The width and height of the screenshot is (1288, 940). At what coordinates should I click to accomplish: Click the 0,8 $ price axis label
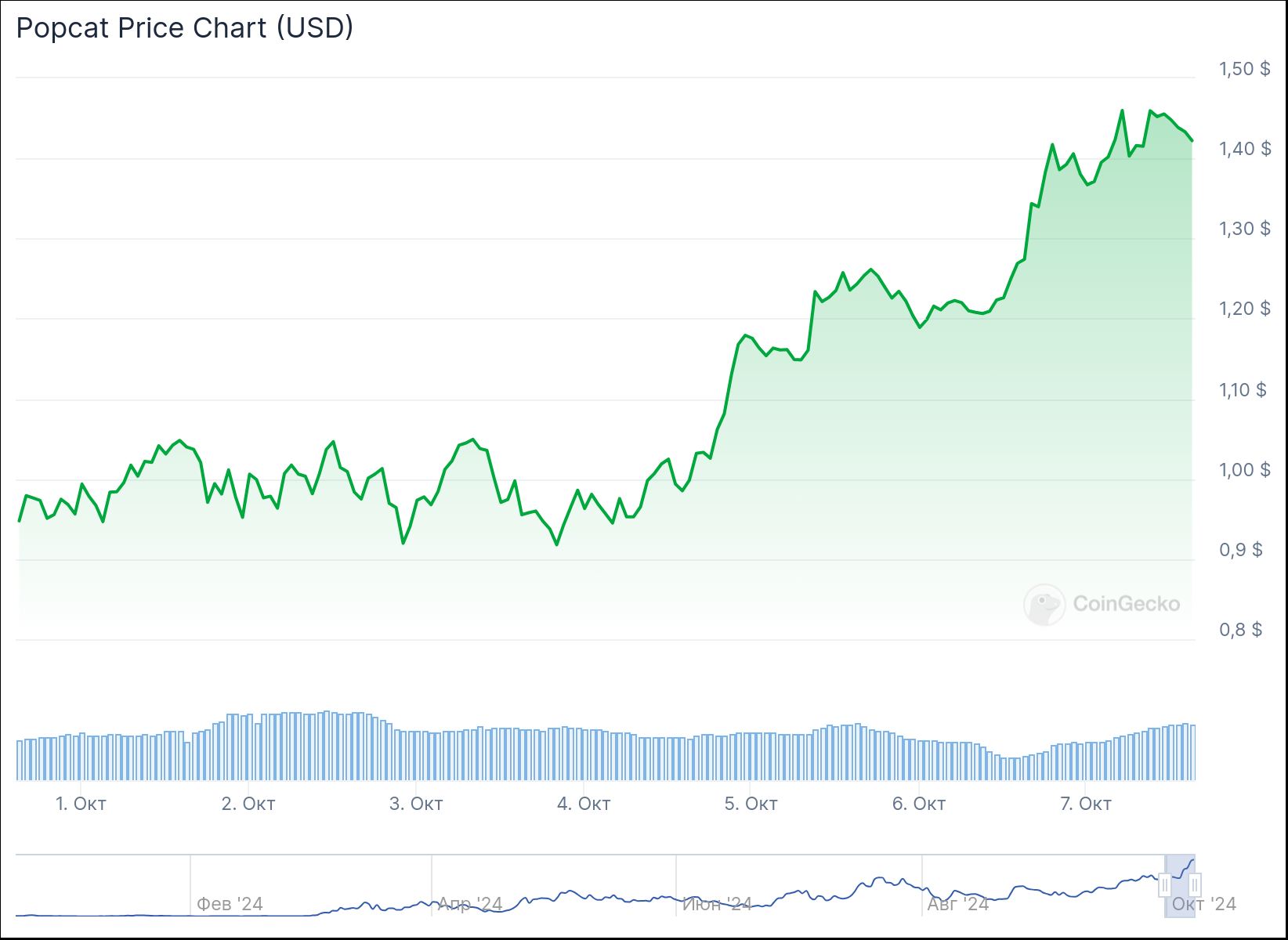click(x=1240, y=630)
